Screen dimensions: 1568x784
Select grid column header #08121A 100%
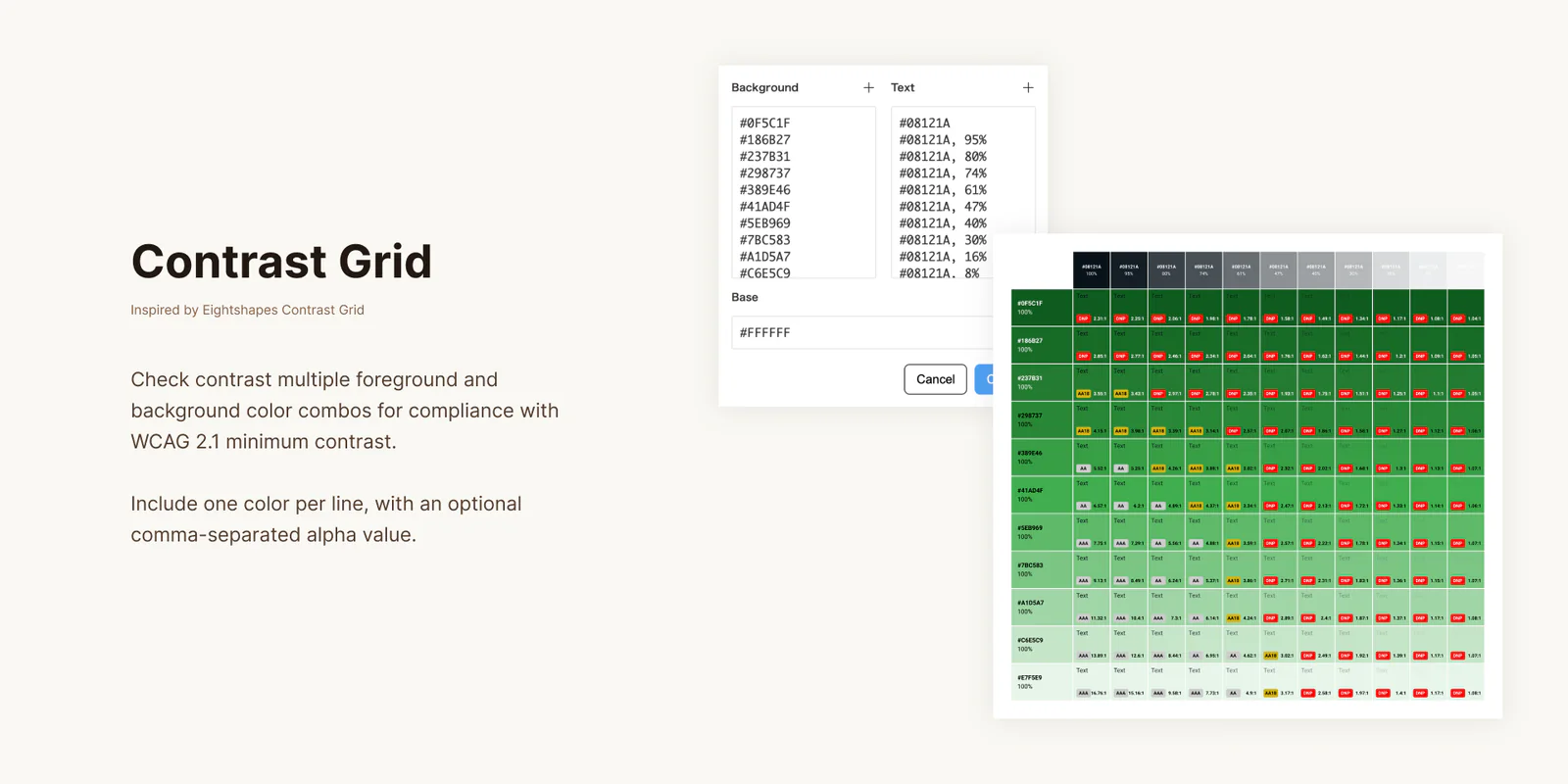pos(1092,270)
